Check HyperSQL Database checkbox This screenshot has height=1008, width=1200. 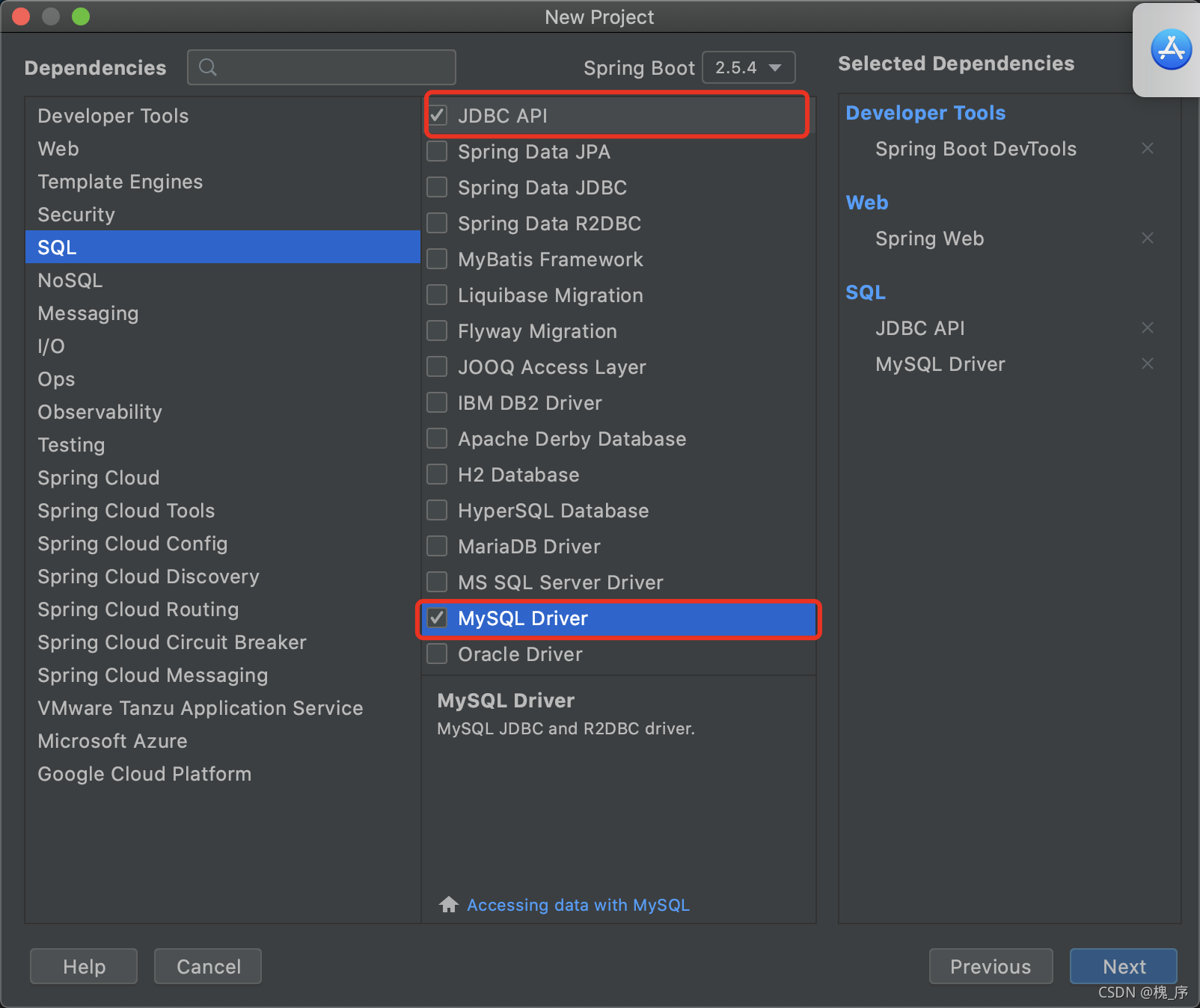coord(438,511)
